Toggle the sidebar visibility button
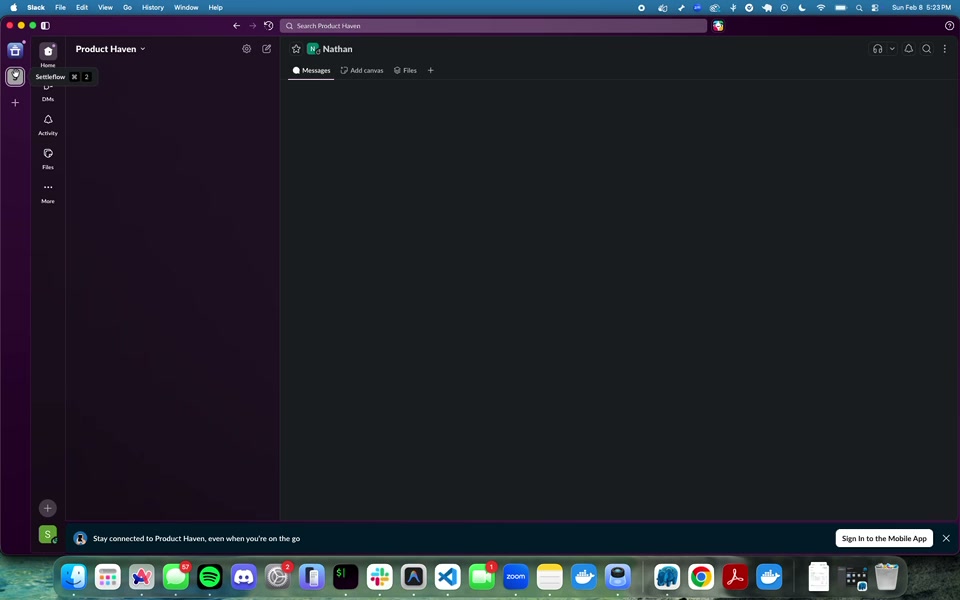The image size is (960, 600). point(45,25)
